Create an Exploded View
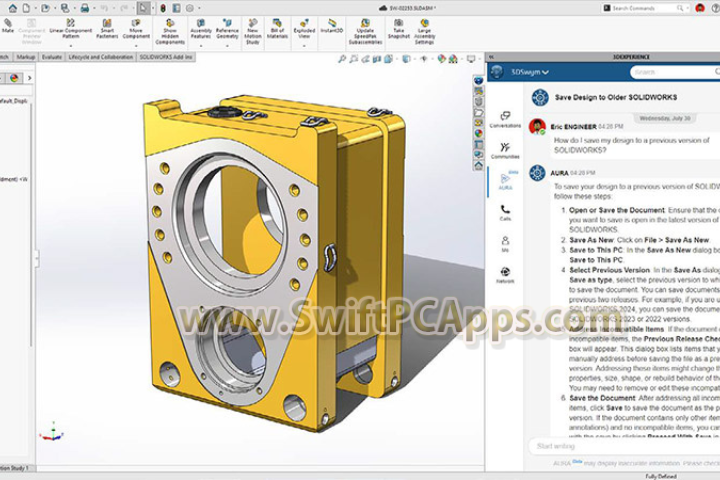The width and height of the screenshot is (720, 480). pyautogui.click(x=304, y=28)
